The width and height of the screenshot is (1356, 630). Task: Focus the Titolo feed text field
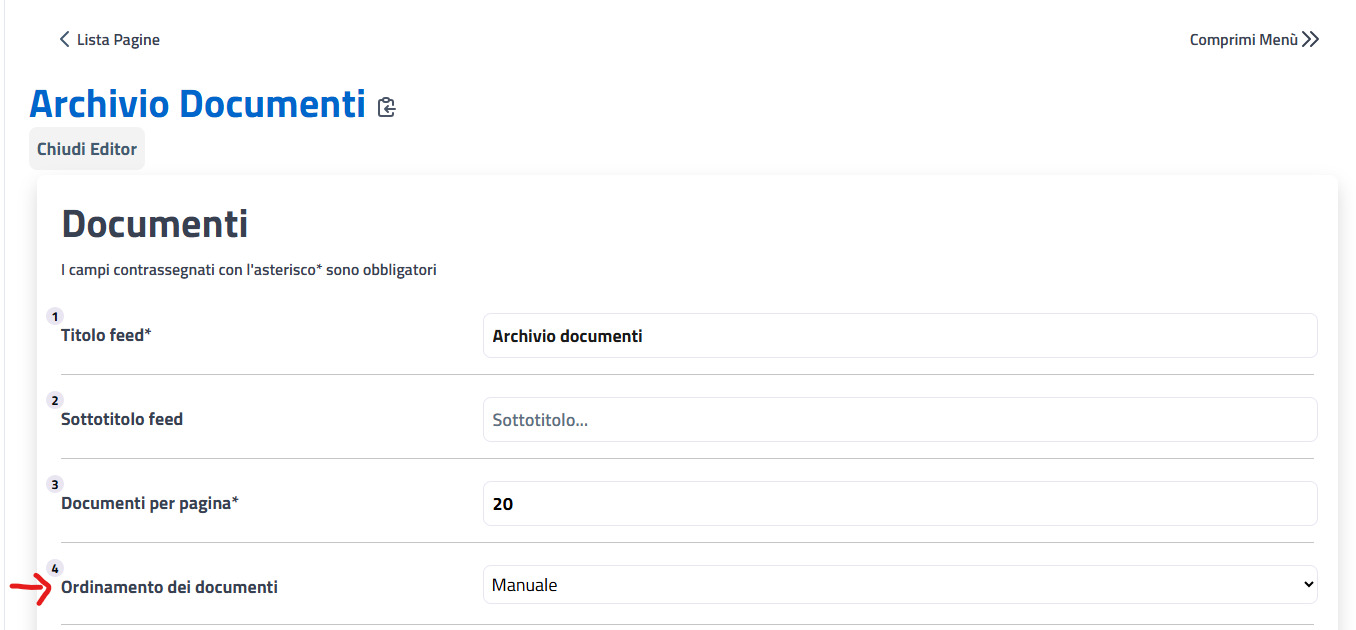click(899, 336)
